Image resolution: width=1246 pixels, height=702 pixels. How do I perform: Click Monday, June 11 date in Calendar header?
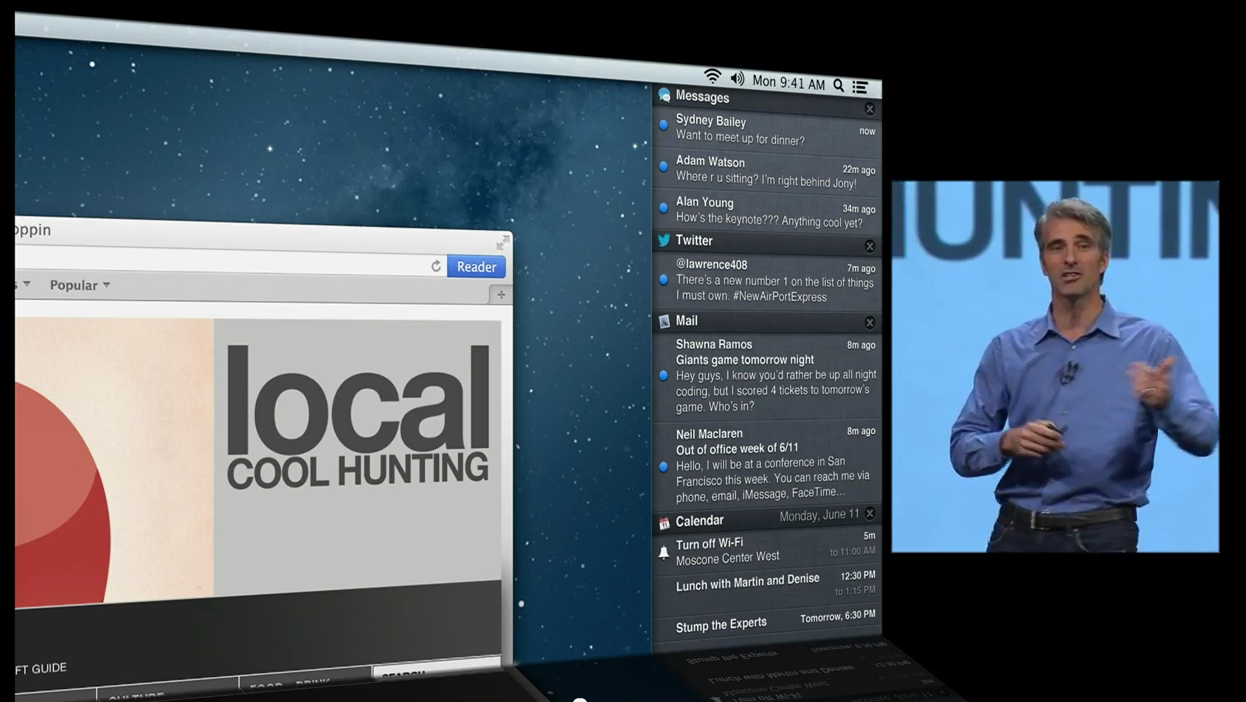819,515
